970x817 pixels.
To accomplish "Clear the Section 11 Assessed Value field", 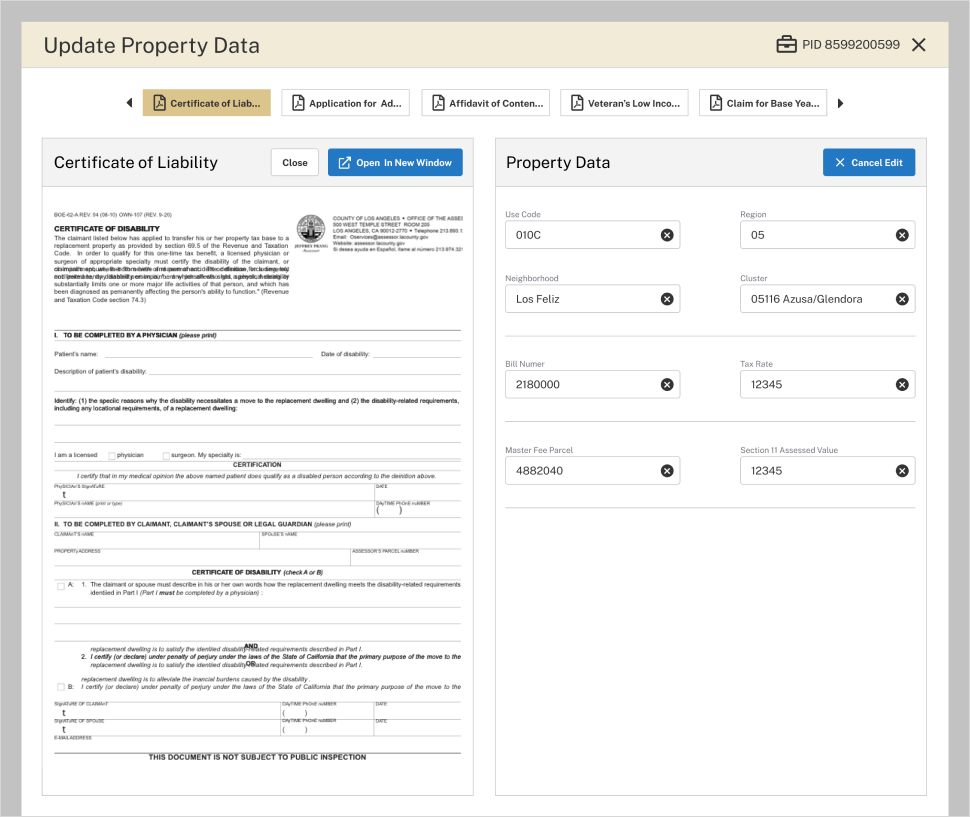I will coord(901,471).
